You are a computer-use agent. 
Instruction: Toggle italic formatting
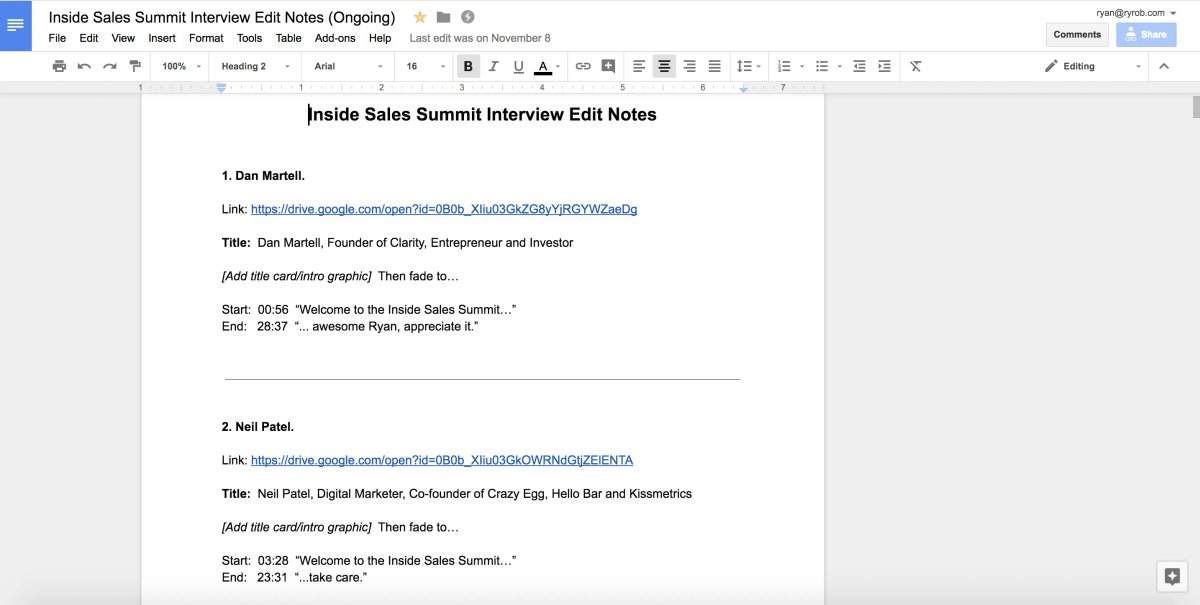click(493, 66)
